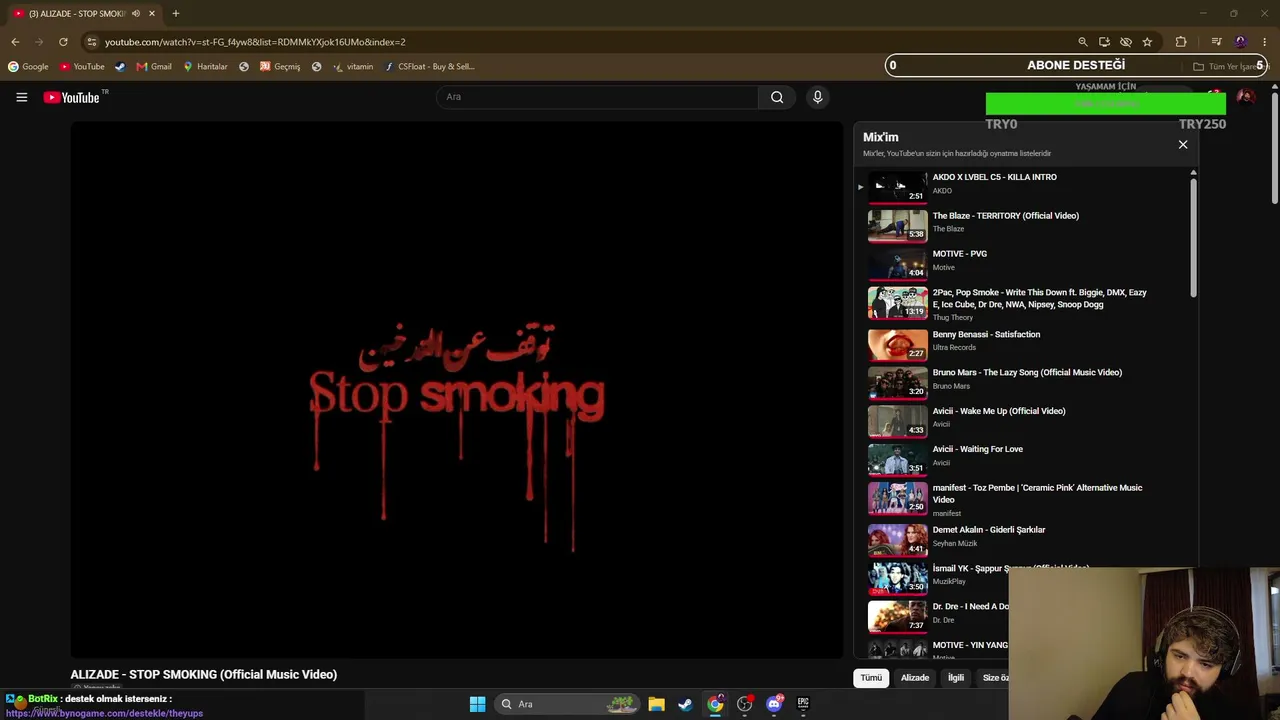1280x720 pixels.
Task: Select the Alizade filter chip
Action: click(x=915, y=678)
